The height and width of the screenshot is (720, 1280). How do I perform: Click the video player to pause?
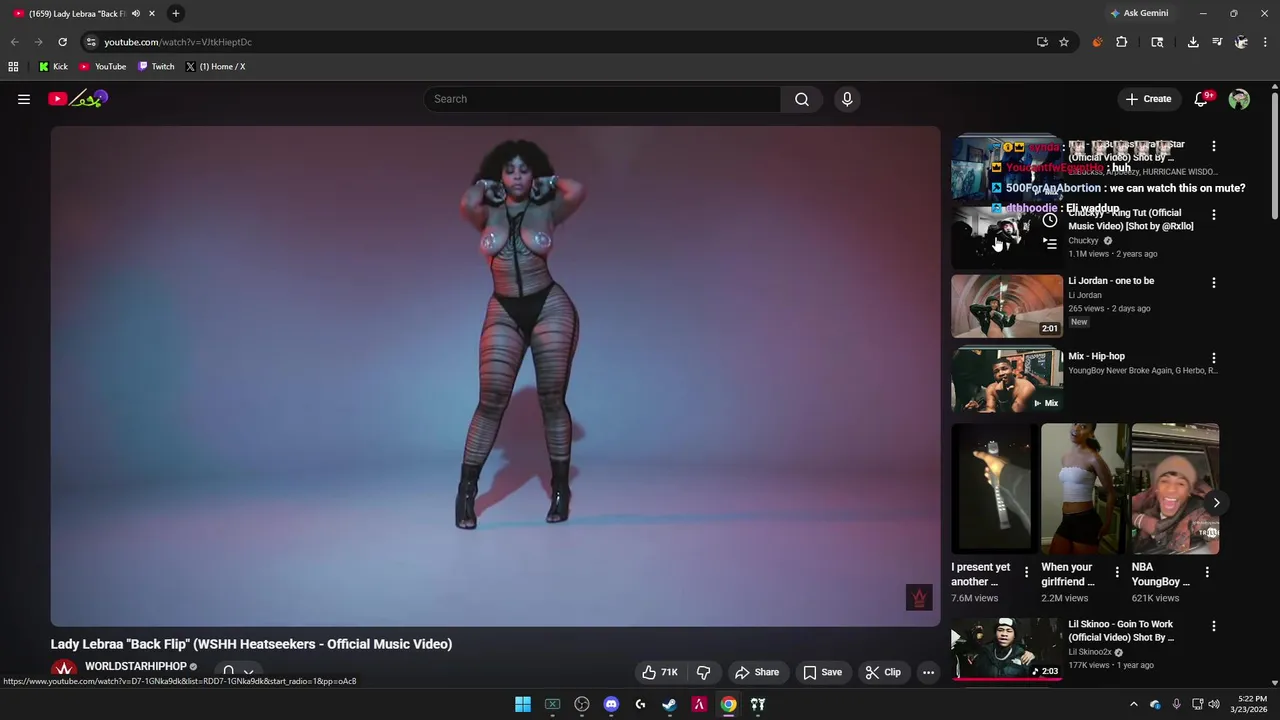coord(495,376)
